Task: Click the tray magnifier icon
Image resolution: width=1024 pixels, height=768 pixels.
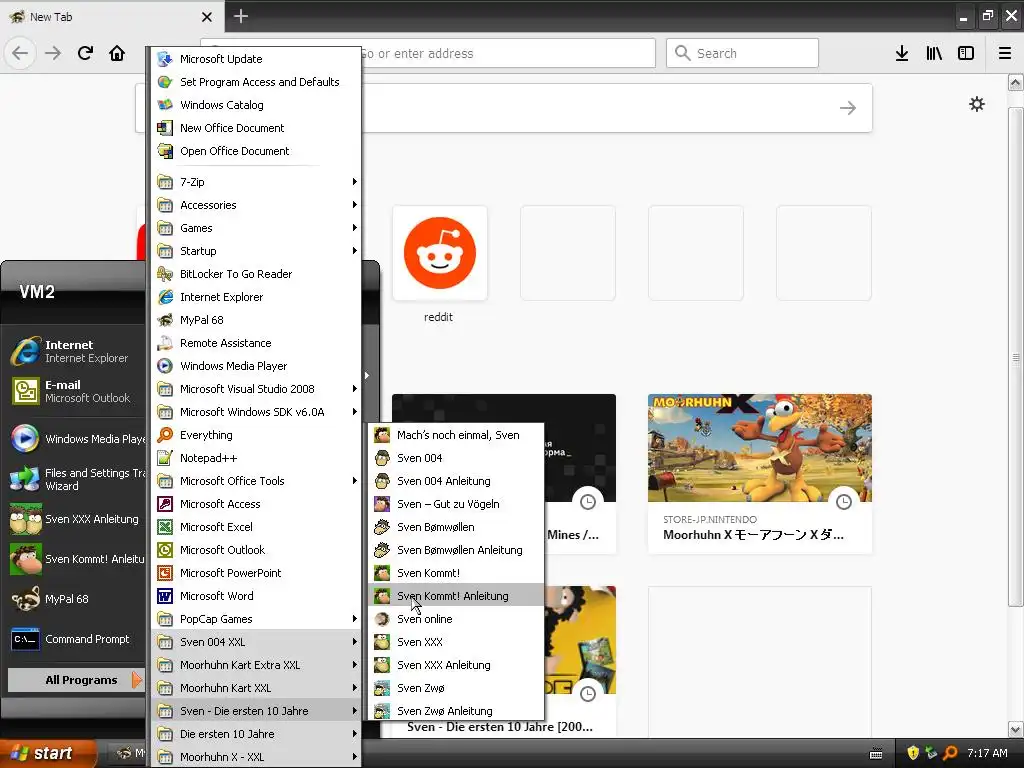Action: click(x=950, y=754)
